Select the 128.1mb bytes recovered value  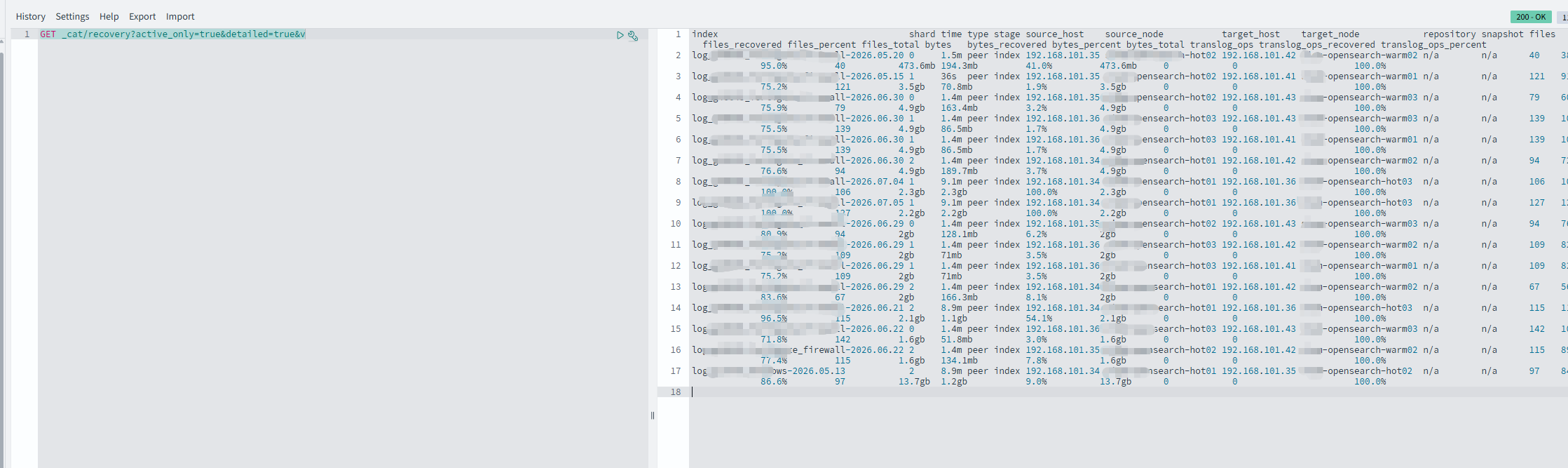click(x=959, y=234)
